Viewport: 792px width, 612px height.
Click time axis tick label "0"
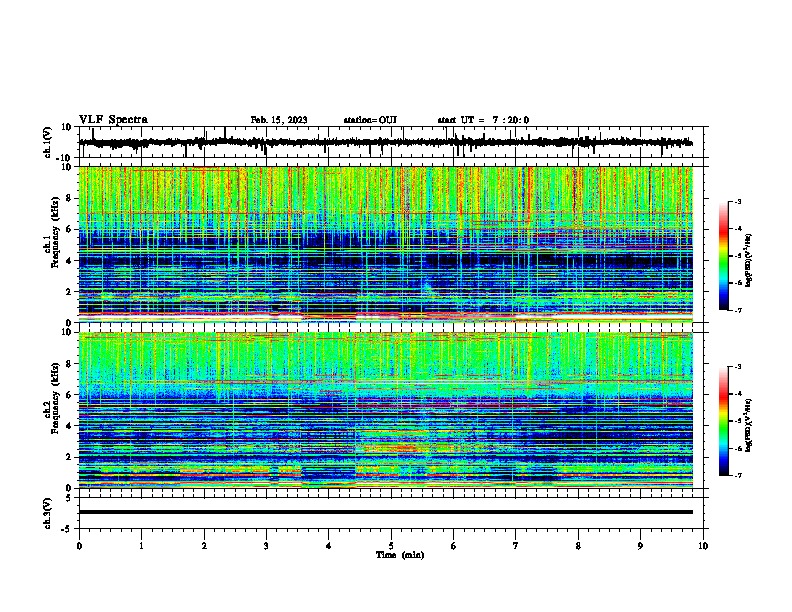(79, 546)
